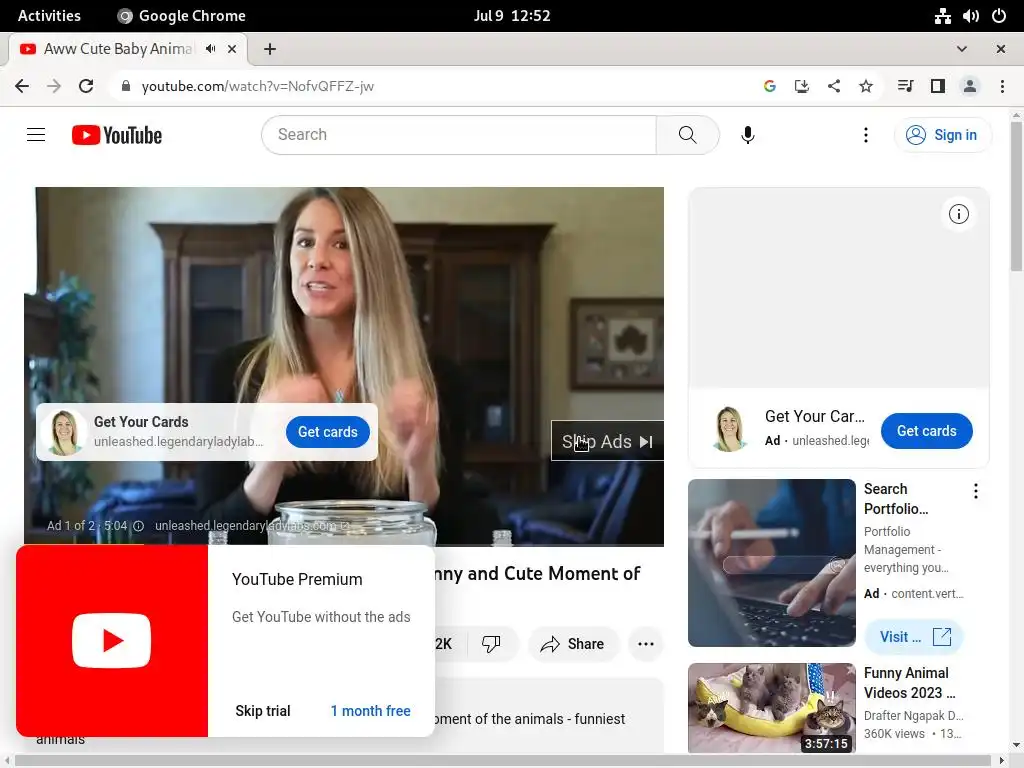
Task: Open the Activities overview
Action: pos(49,16)
